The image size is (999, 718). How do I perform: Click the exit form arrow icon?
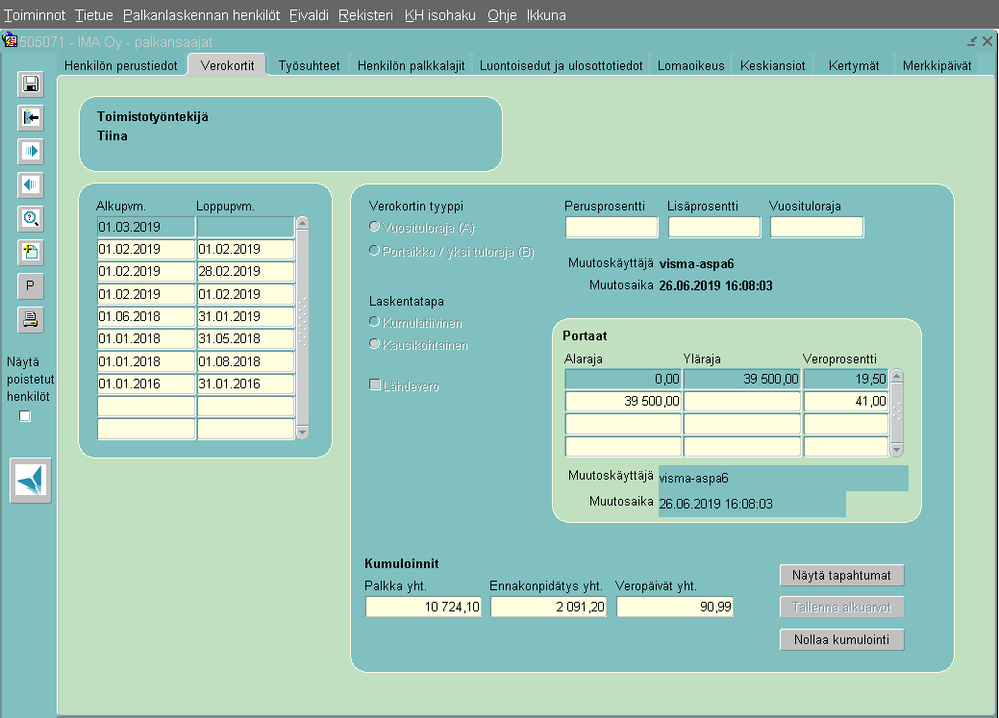pos(30,118)
